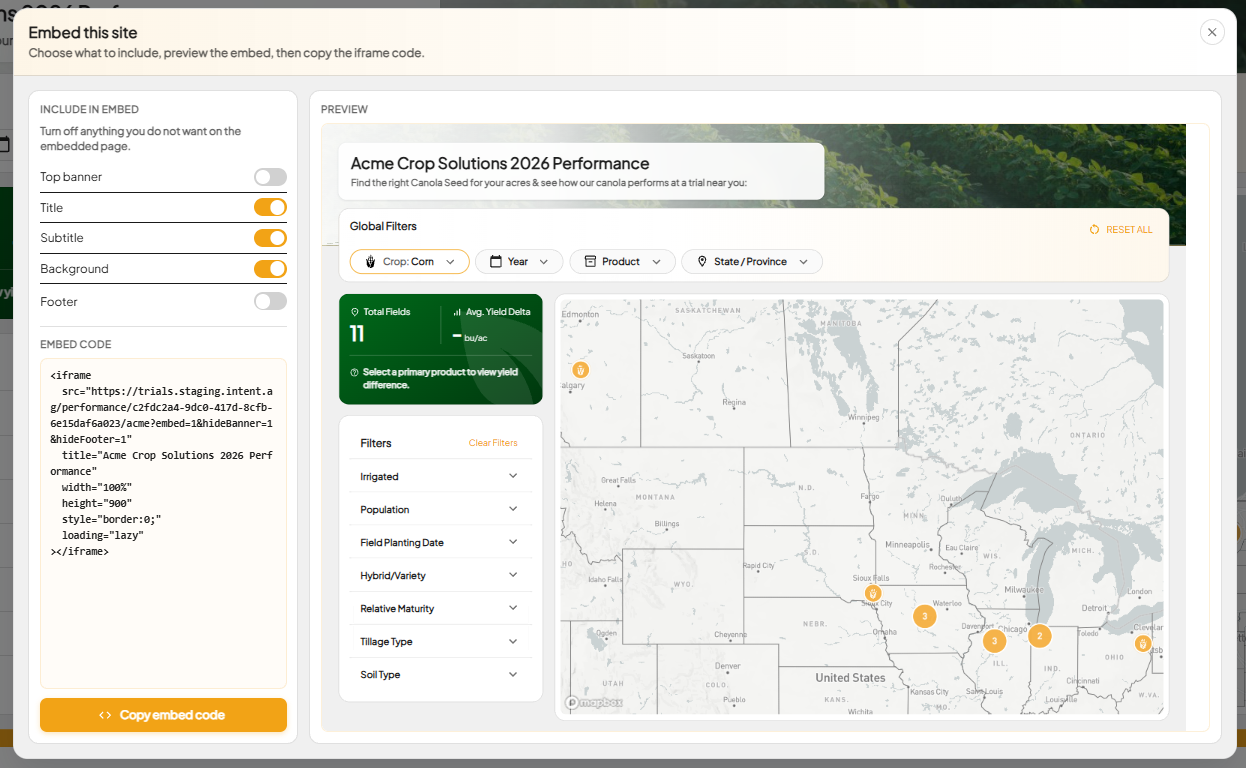Click the map marker near Calgary
This screenshot has height=768, width=1246.
[x=581, y=370]
